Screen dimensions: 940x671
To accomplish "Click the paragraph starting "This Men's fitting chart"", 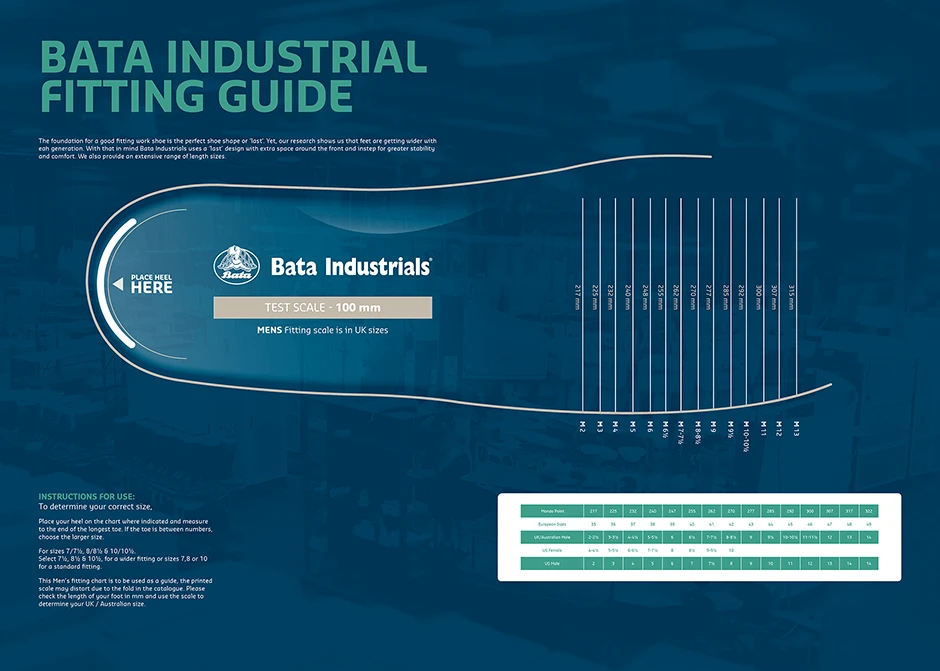I will (x=125, y=592).
